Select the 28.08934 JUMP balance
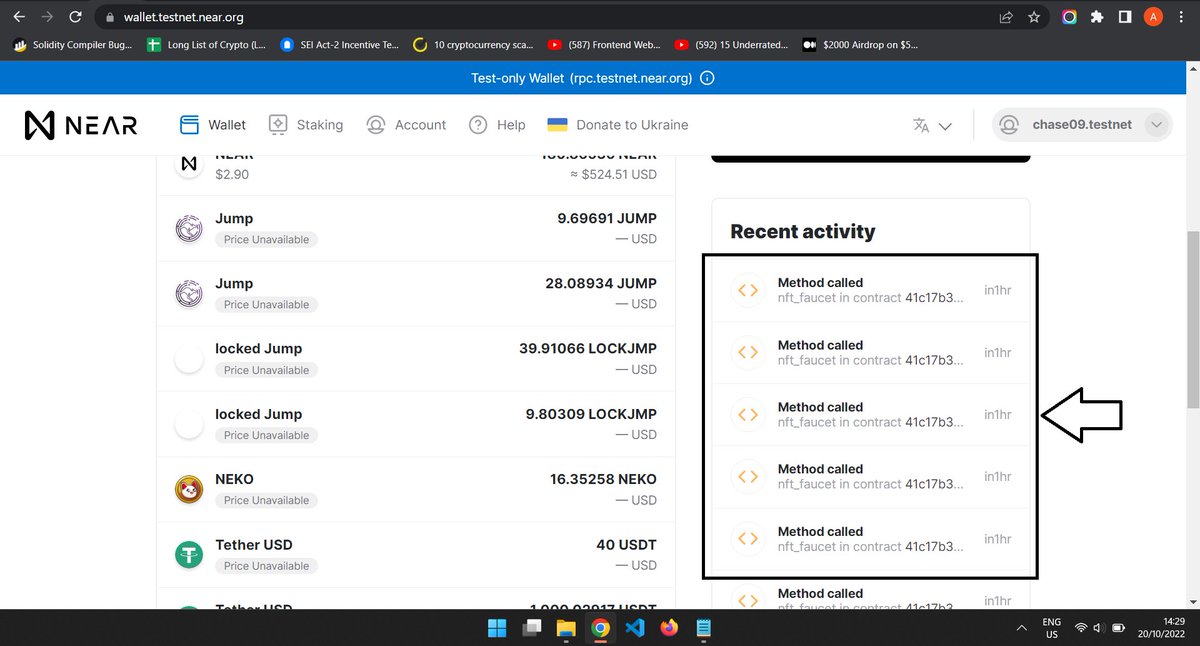The height and width of the screenshot is (646, 1200). (x=601, y=283)
